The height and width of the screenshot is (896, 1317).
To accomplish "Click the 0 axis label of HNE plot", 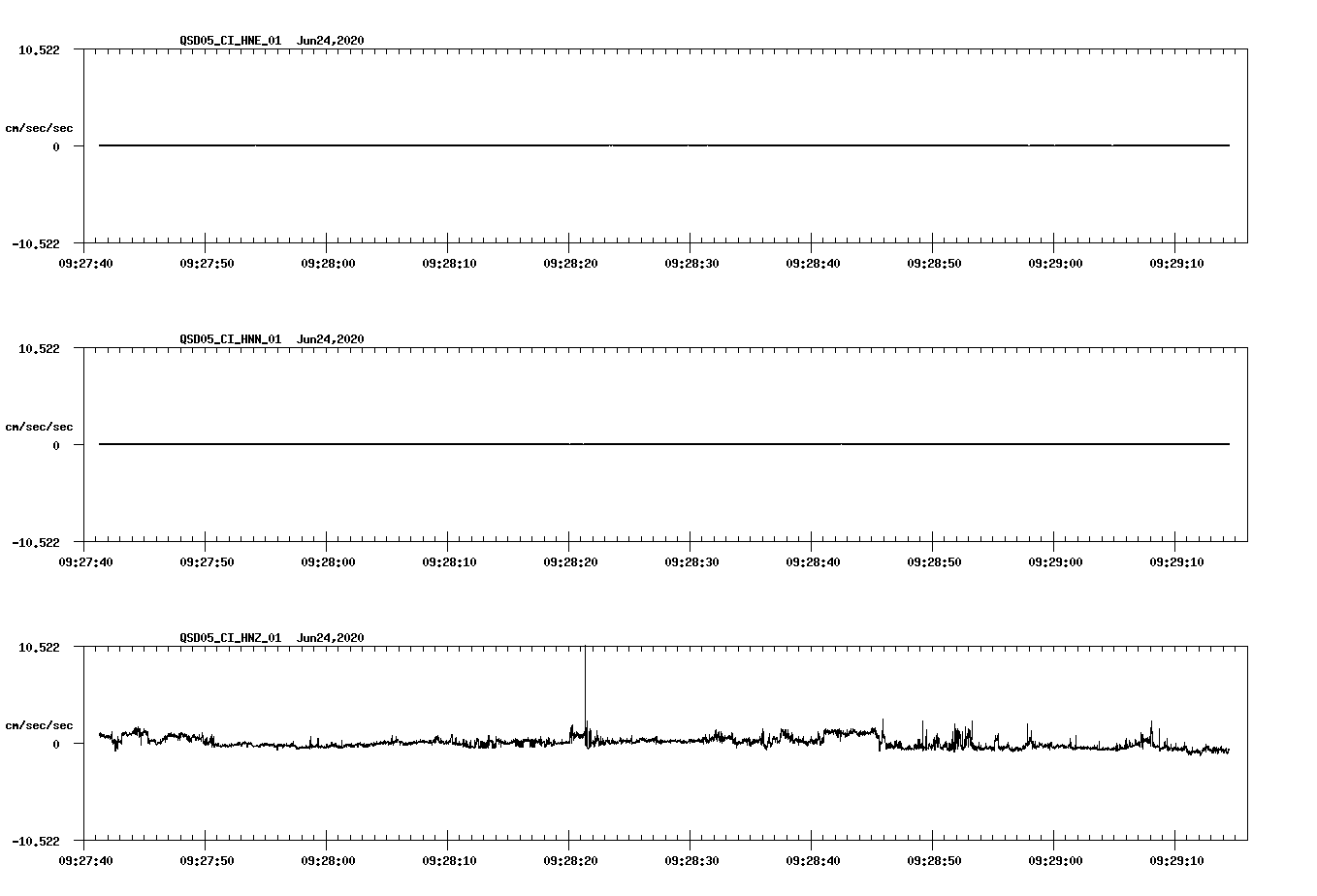I will 56,147.
